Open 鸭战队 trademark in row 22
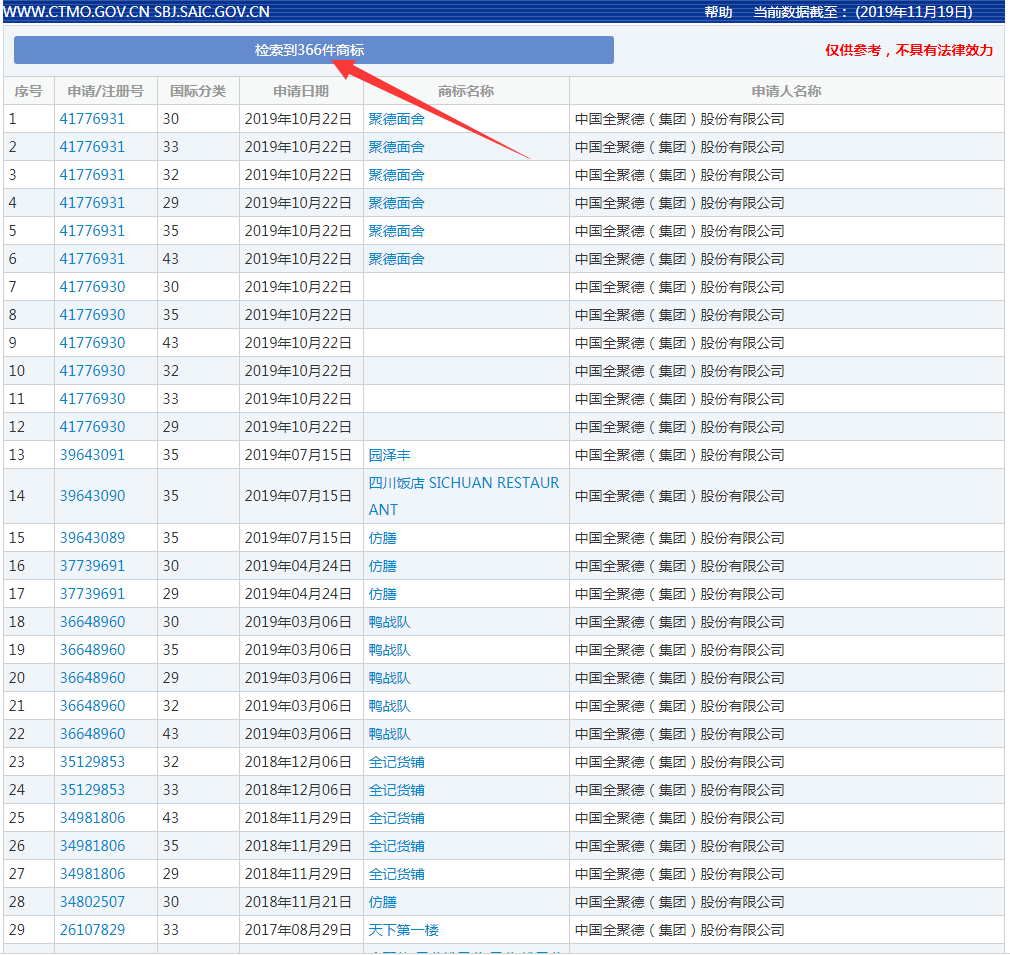Image resolution: width=1010 pixels, height=955 pixels. pyautogui.click(x=389, y=734)
